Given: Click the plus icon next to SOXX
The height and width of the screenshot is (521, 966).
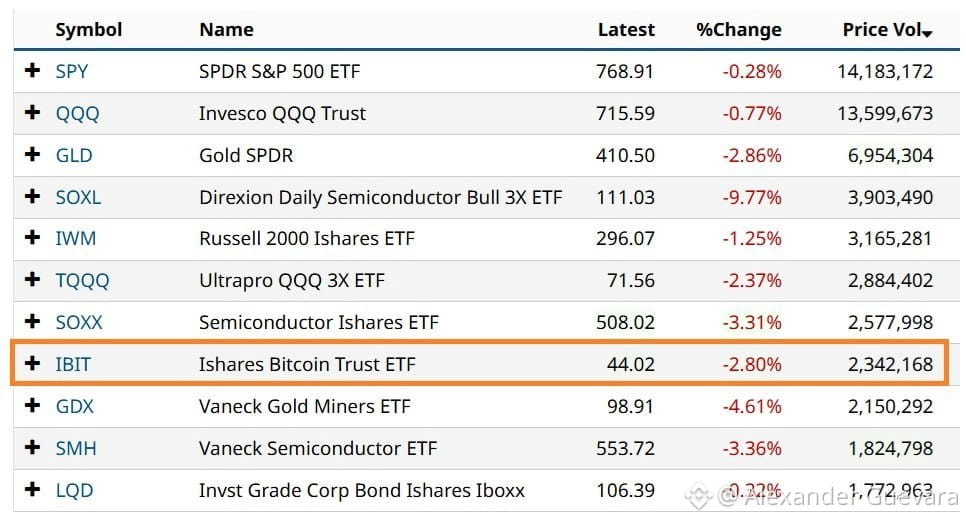Looking at the screenshot, I should coord(32,321).
